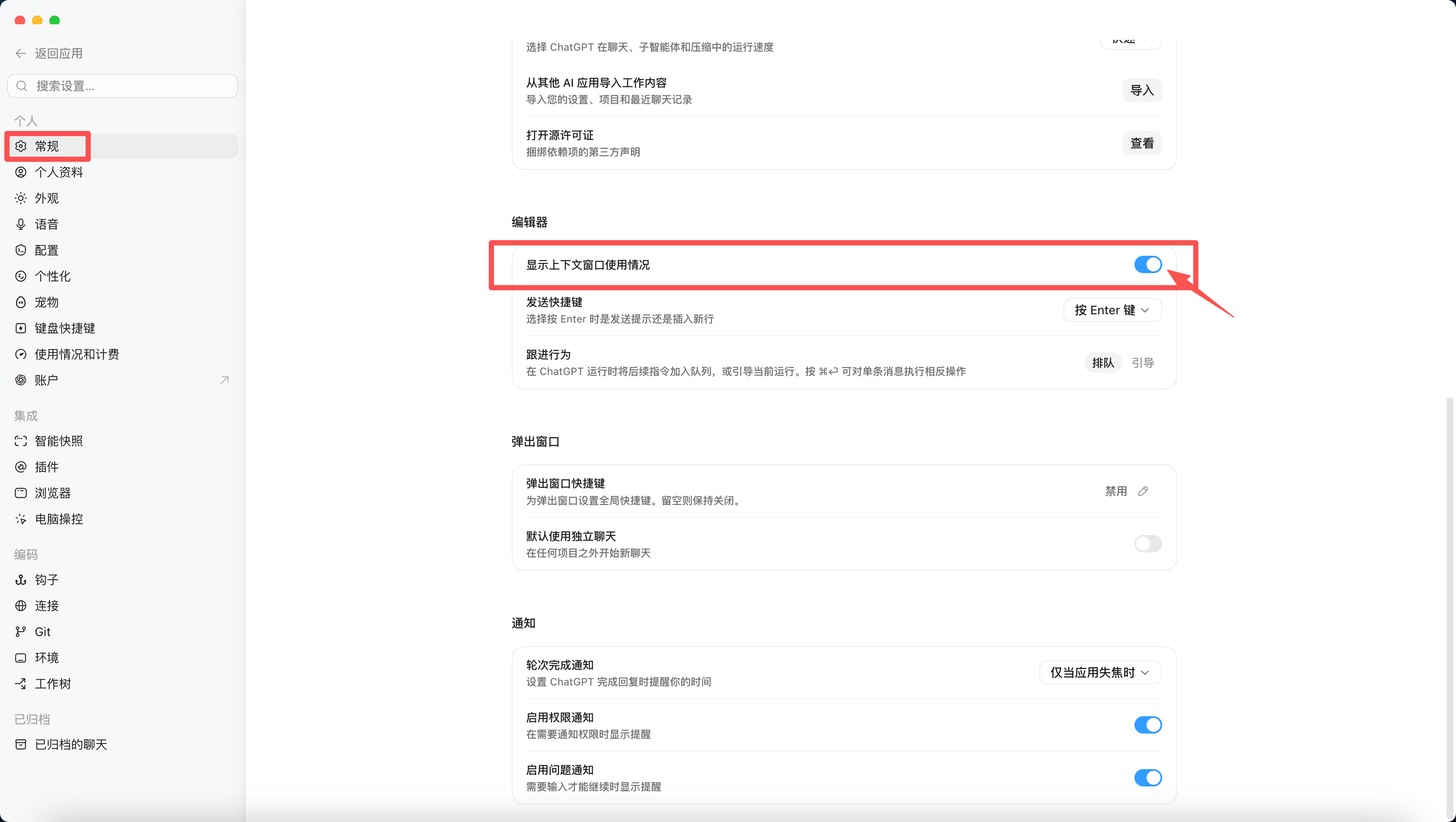Click 查看 for open source licenses
This screenshot has width=1456, height=822.
1141,143
